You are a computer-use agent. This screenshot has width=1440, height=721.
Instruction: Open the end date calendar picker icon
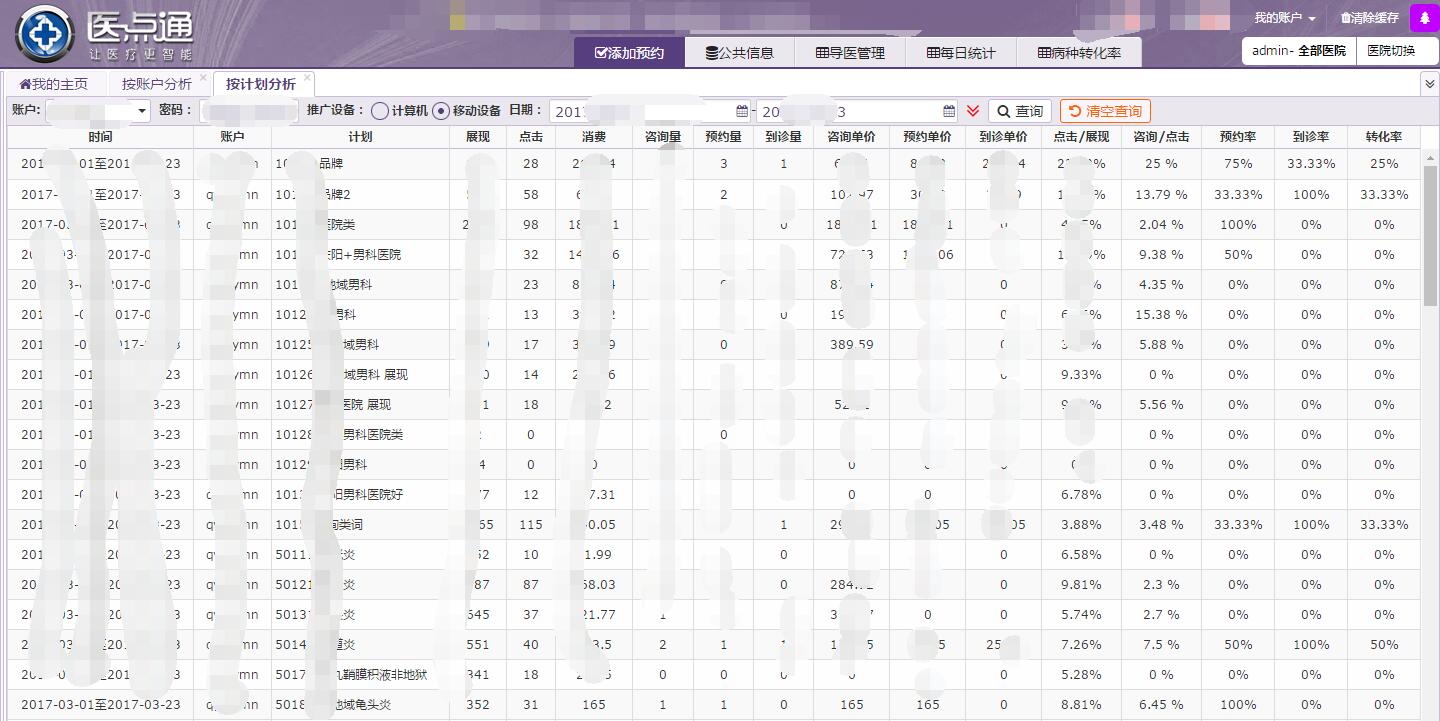coord(949,111)
